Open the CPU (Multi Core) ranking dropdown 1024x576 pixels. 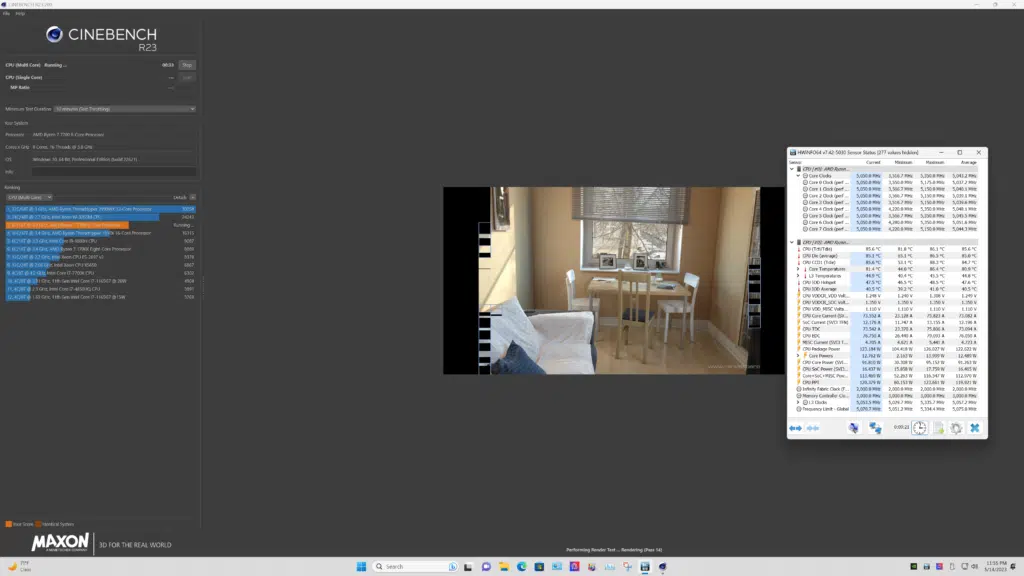[29, 197]
